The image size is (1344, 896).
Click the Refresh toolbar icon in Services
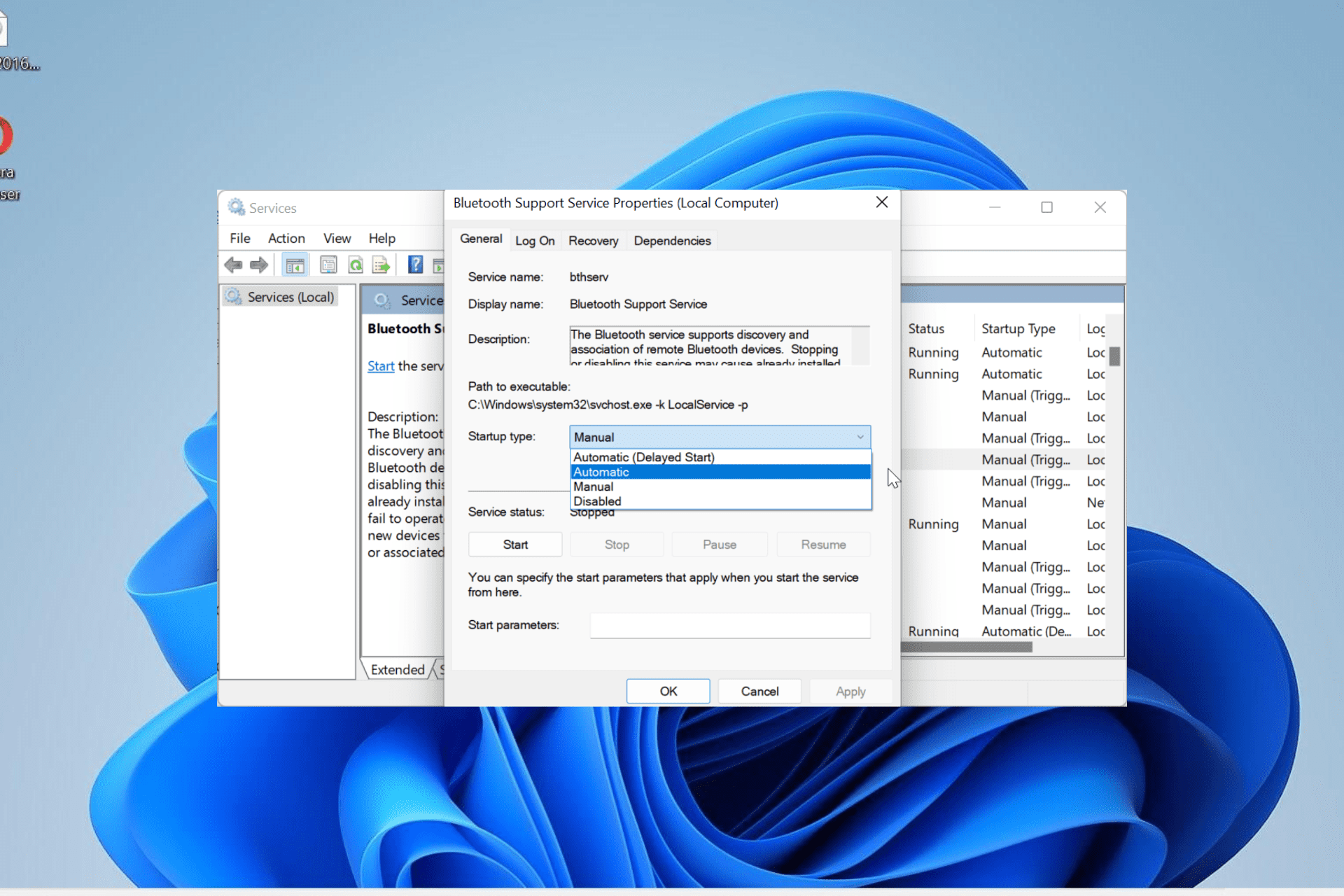356,265
